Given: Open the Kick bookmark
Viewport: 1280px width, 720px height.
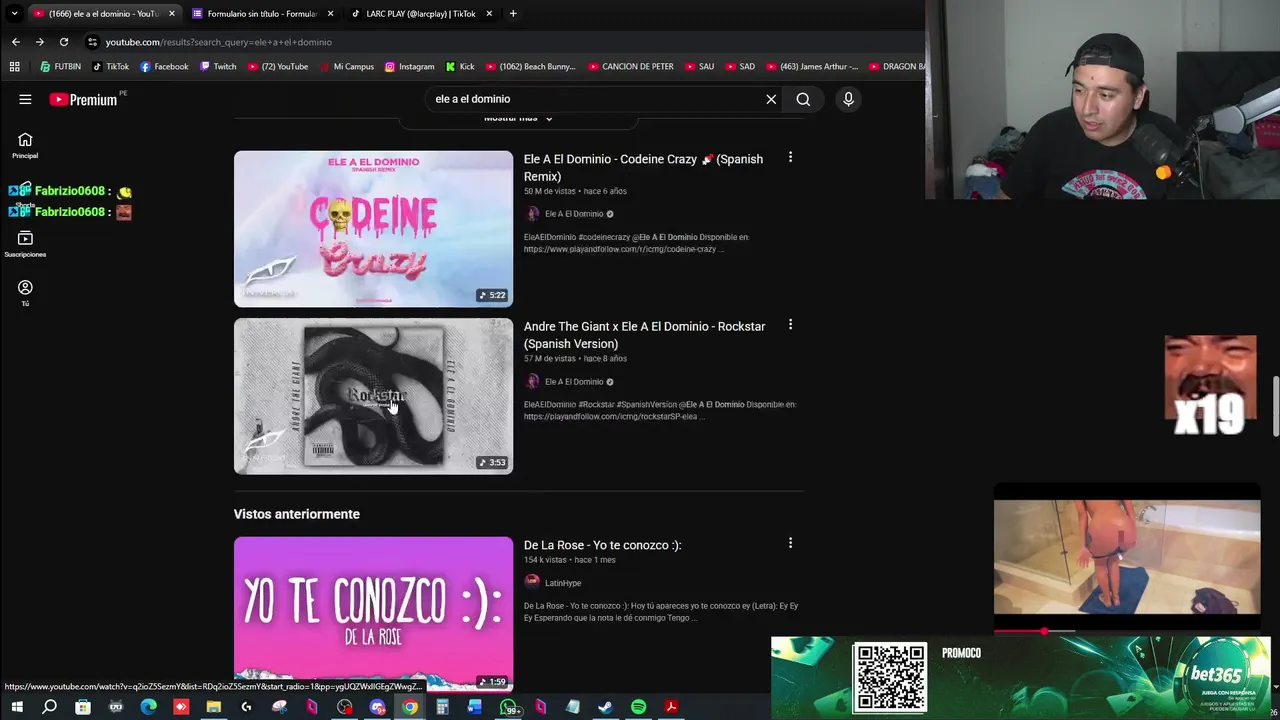Looking at the screenshot, I should pyautogui.click(x=460, y=67).
